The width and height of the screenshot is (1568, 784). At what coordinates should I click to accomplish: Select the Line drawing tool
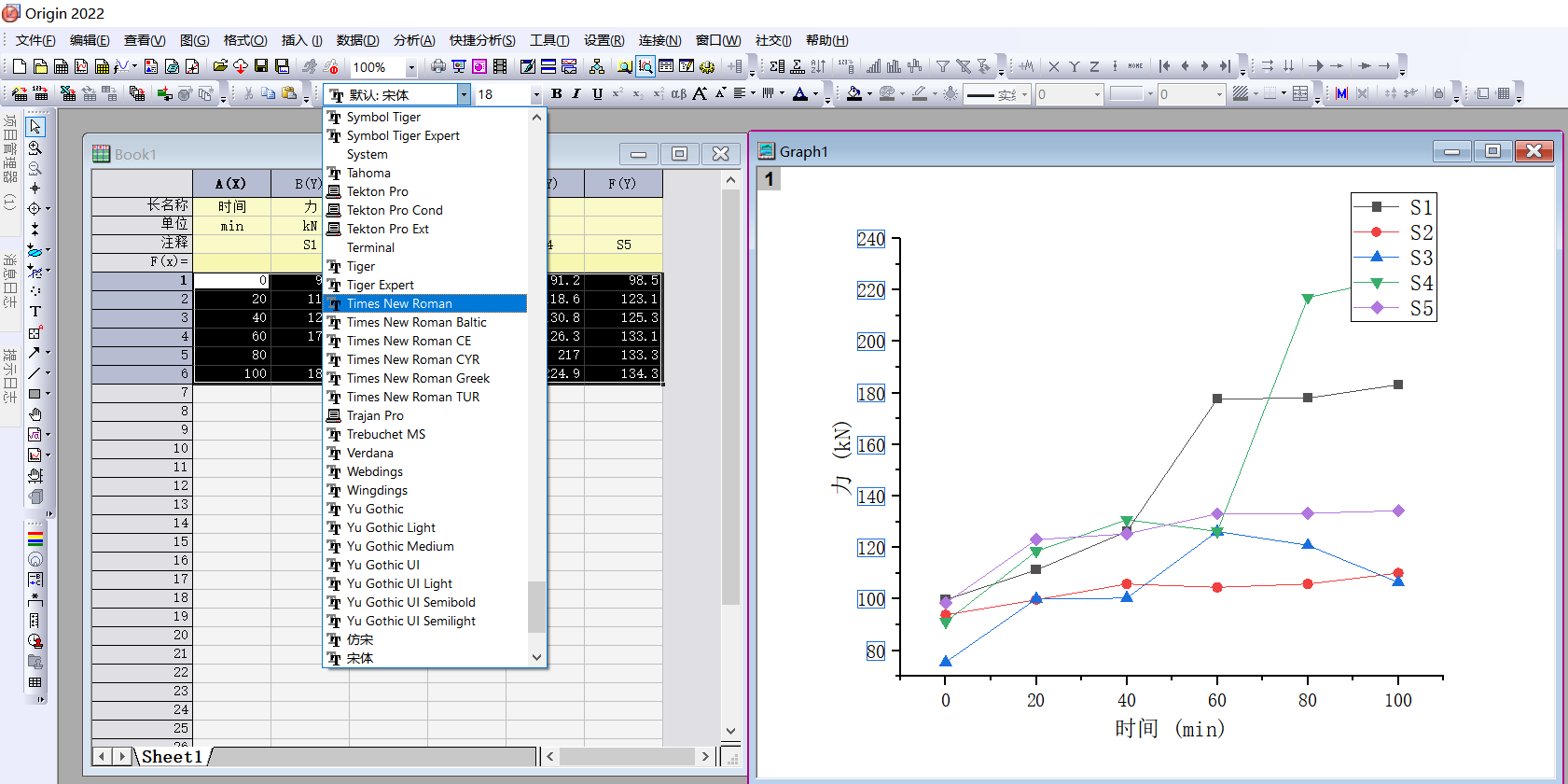[35, 372]
